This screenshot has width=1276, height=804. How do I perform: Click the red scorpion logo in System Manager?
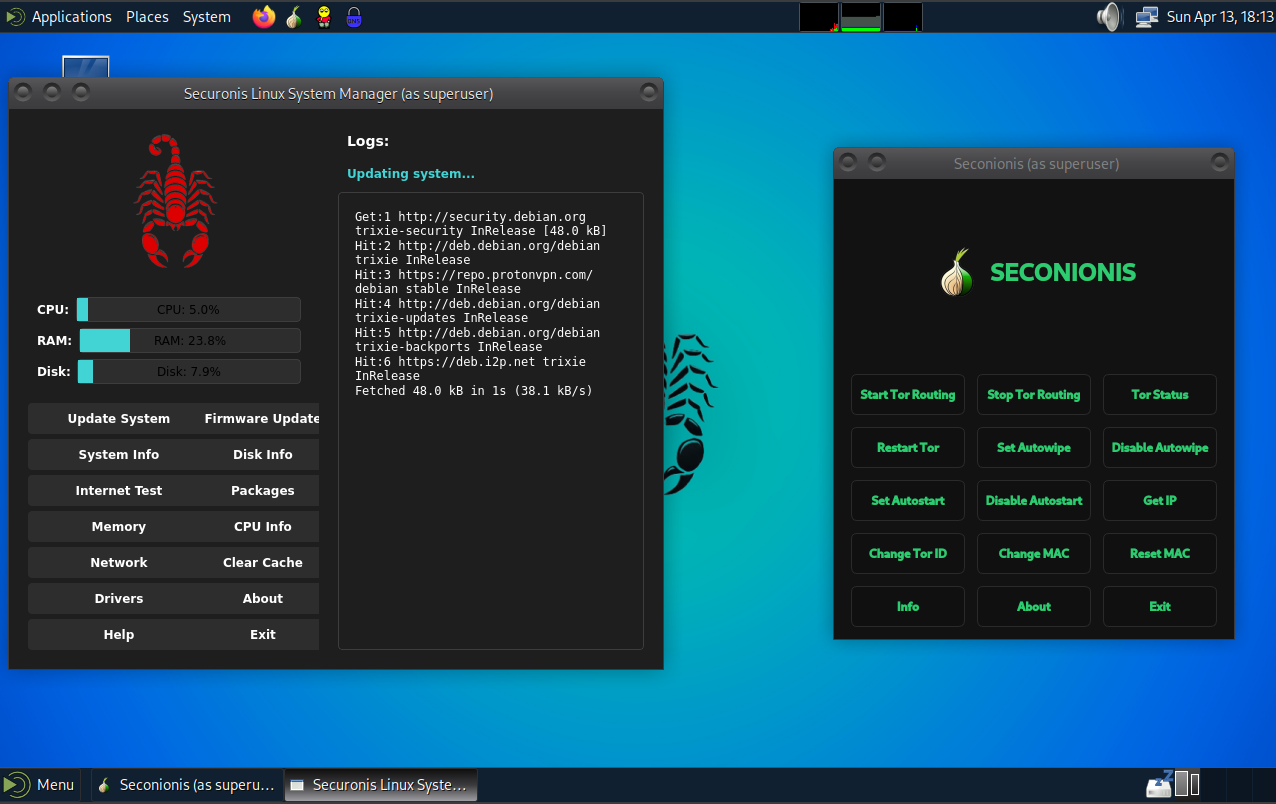click(175, 200)
